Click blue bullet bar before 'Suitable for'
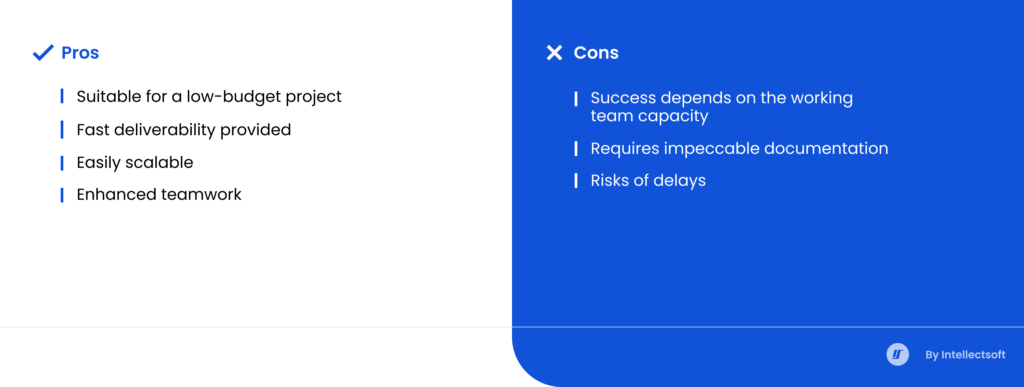 (x=62, y=97)
